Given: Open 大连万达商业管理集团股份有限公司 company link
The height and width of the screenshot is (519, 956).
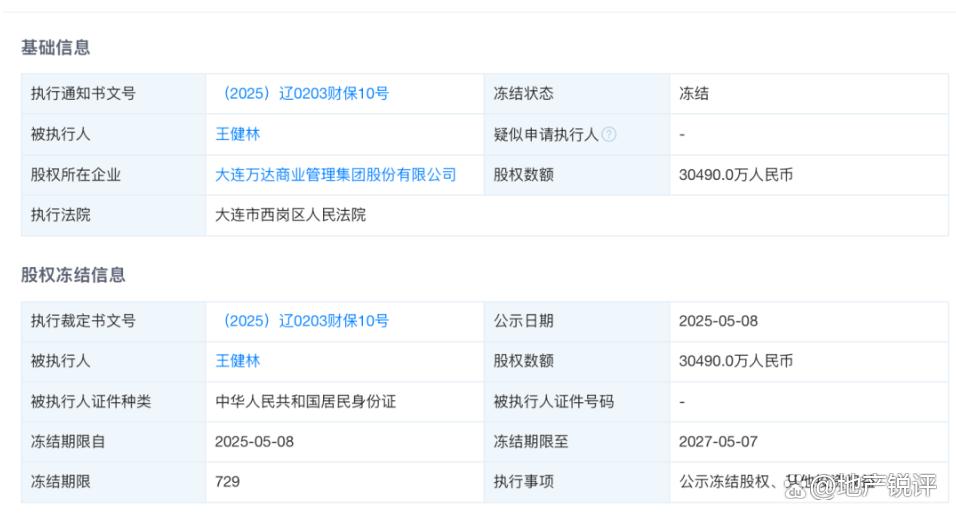Looking at the screenshot, I should [336, 175].
